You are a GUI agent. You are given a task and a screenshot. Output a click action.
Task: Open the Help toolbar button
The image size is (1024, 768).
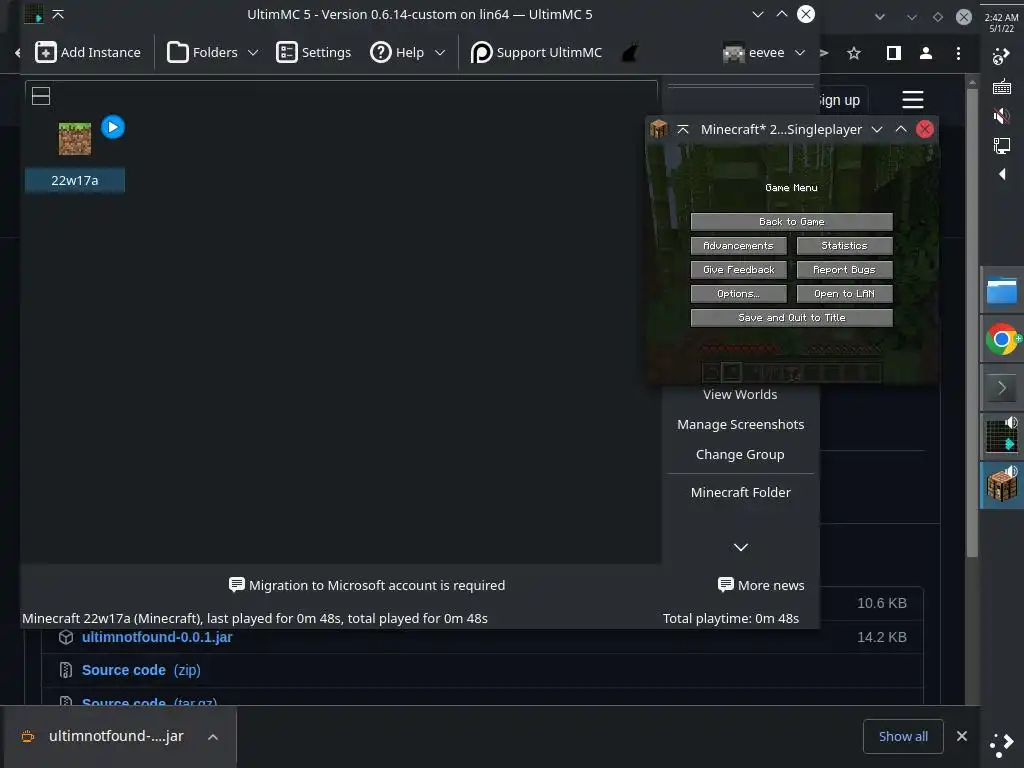point(397,52)
